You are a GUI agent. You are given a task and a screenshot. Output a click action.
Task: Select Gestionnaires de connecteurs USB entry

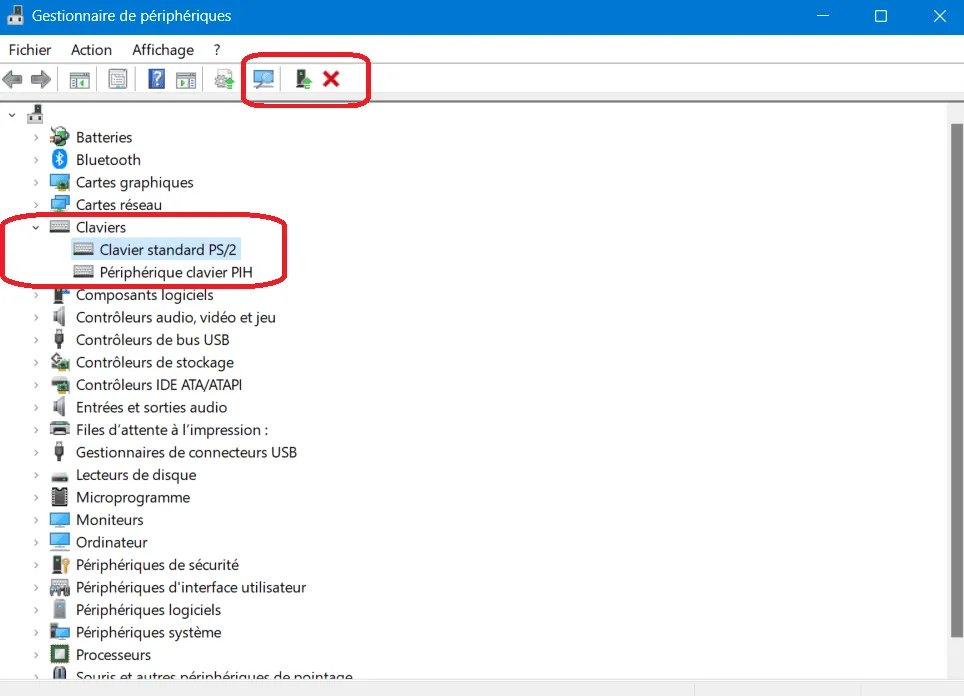click(x=186, y=453)
